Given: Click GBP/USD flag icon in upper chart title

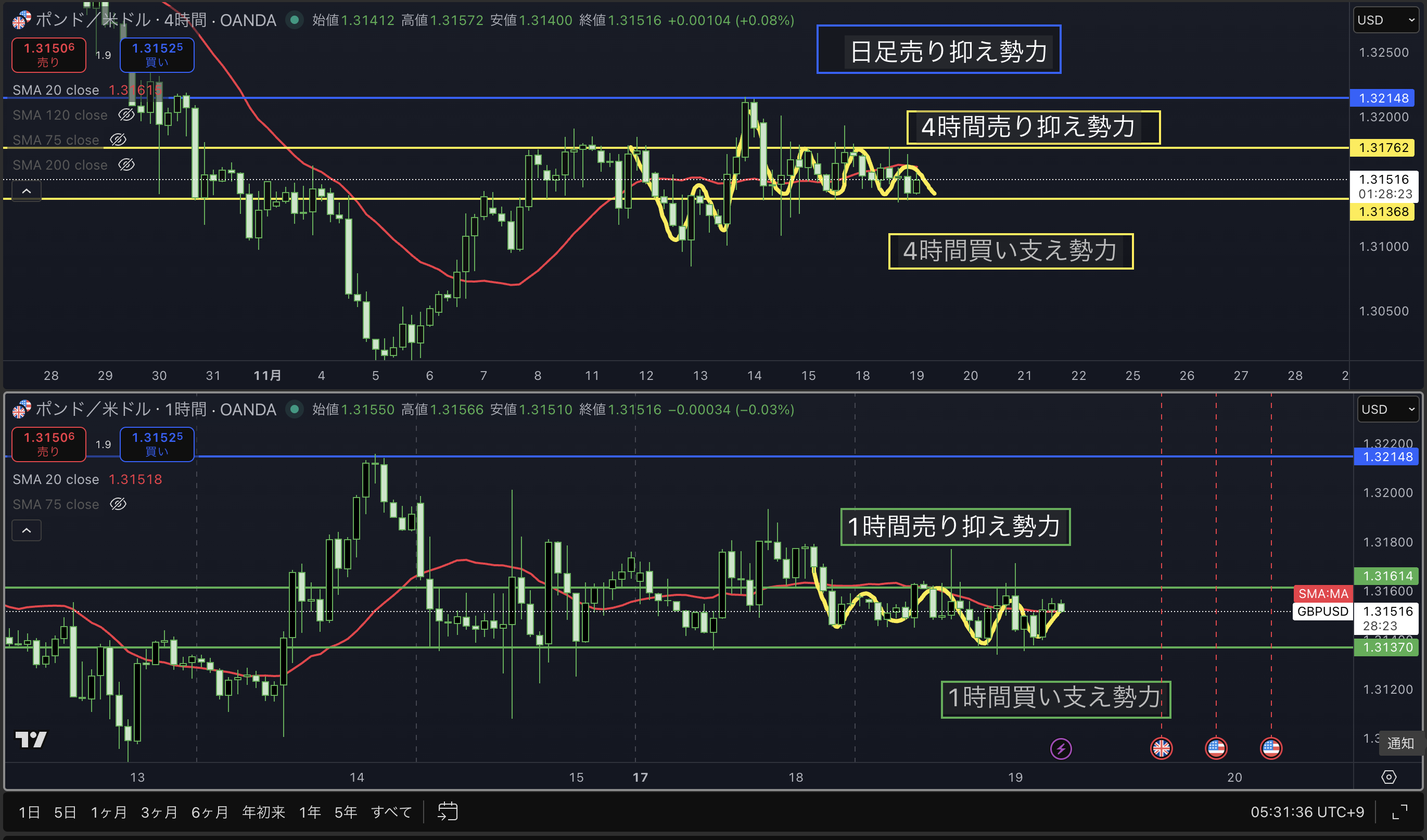Looking at the screenshot, I should point(21,20).
